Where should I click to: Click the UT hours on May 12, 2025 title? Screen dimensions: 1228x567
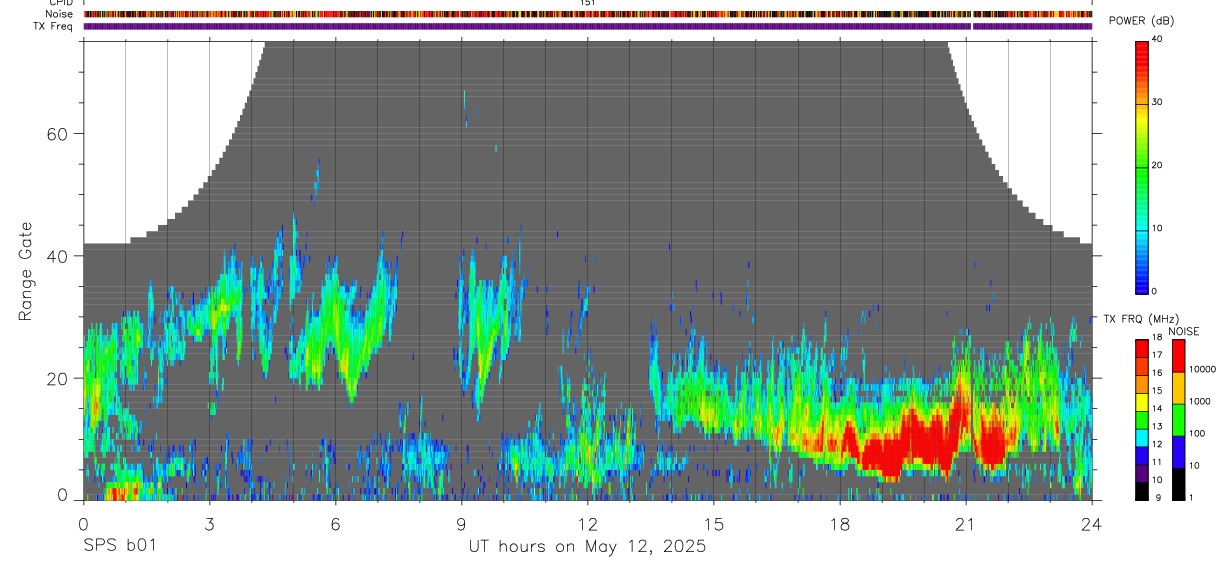(587, 547)
